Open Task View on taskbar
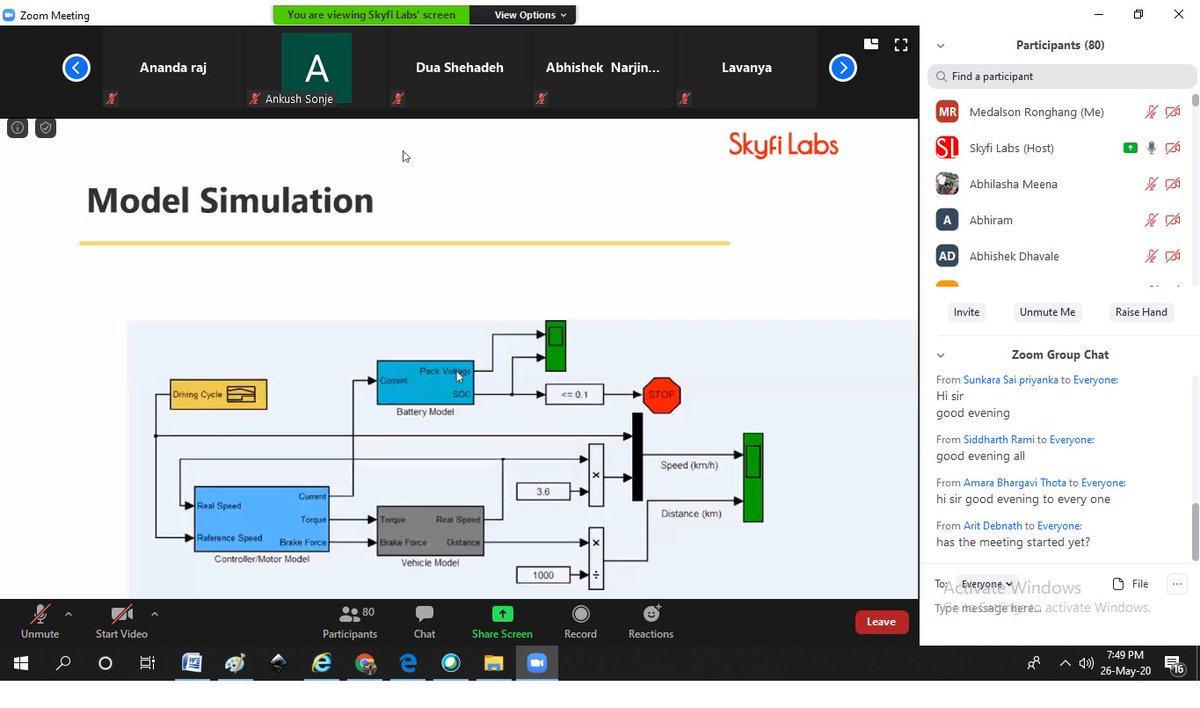 147,663
